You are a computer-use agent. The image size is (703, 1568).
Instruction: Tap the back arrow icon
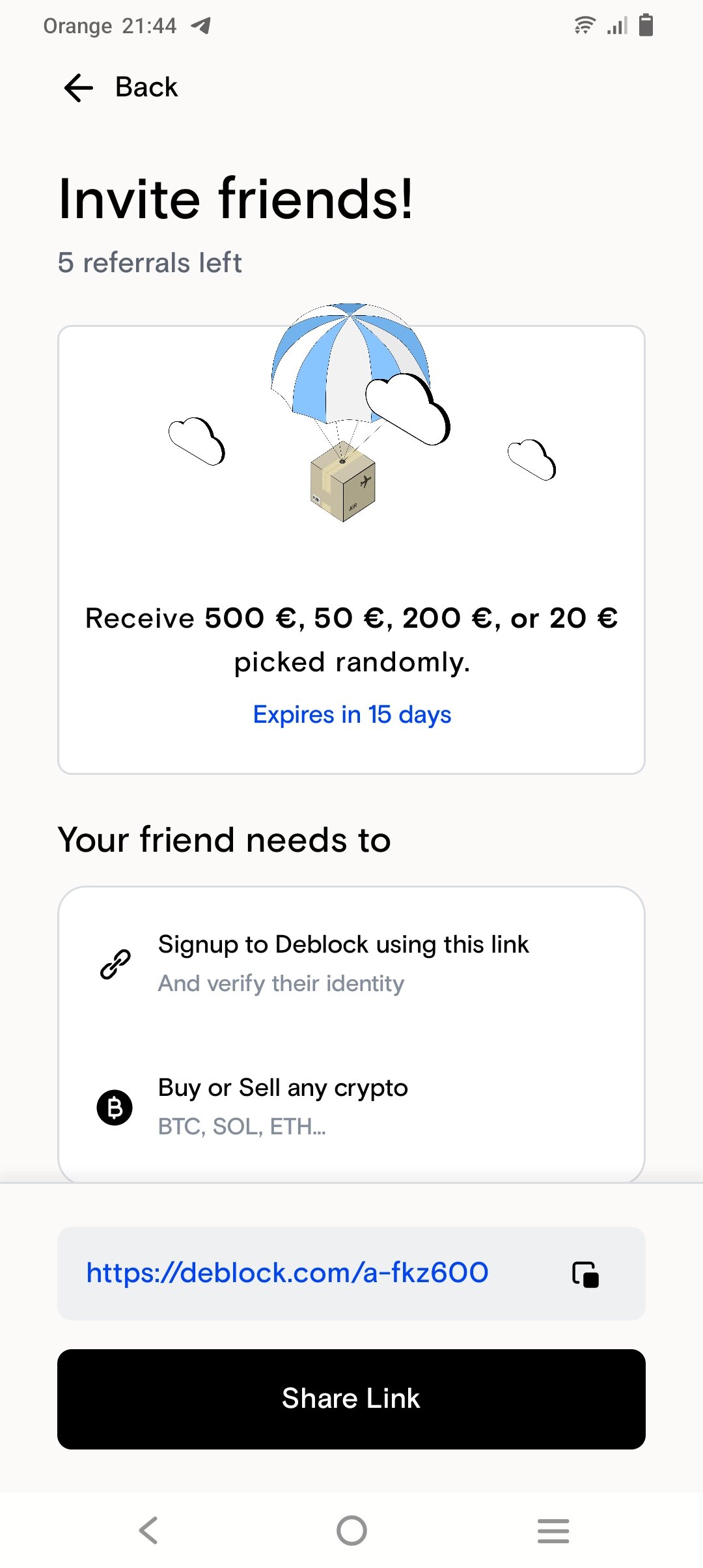point(79,87)
